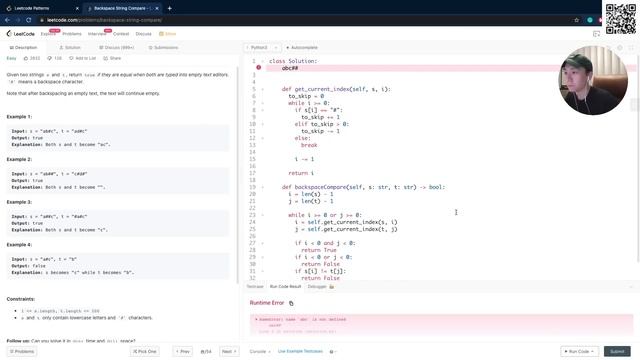640x360 pixels.
Task: Open the Problems menu
Action: click(x=72, y=34)
